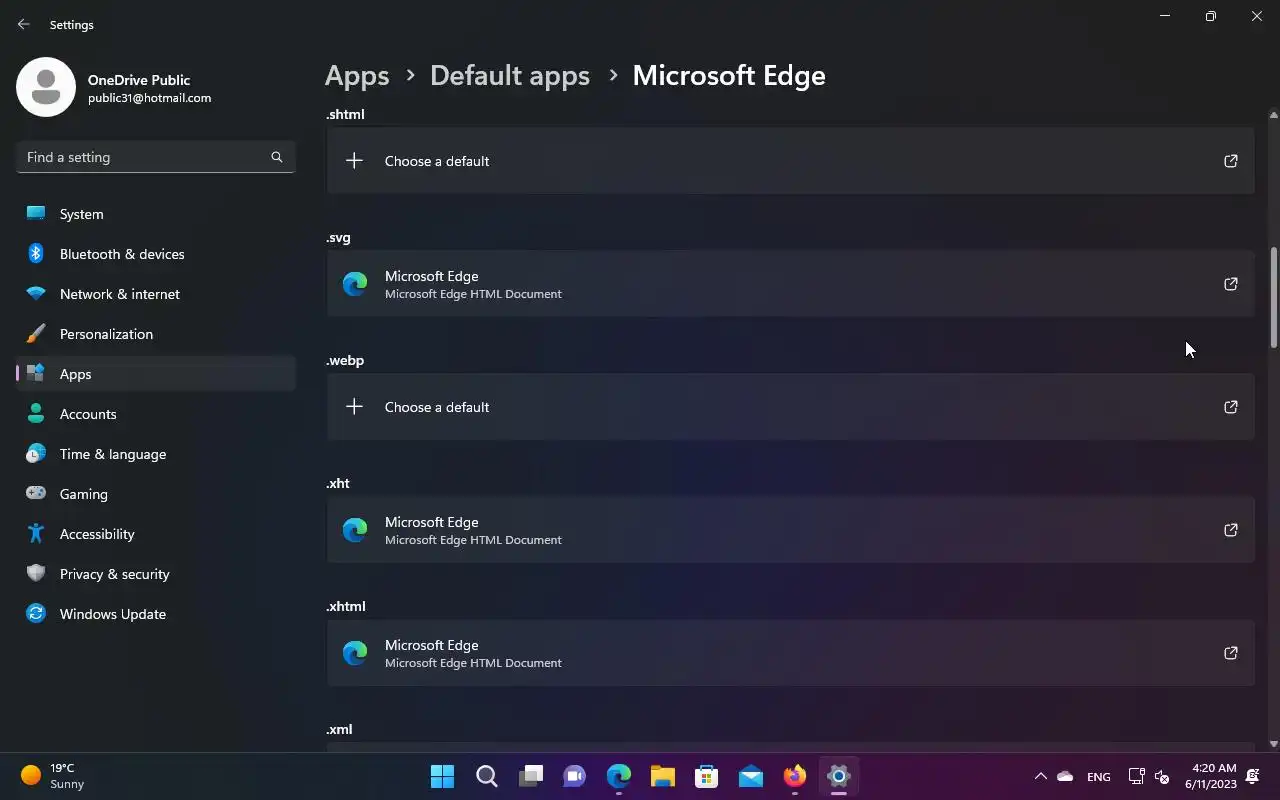Select Apps in the sidebar
Viewport: 1280px width, 800px height.
[x=156, y=374]
